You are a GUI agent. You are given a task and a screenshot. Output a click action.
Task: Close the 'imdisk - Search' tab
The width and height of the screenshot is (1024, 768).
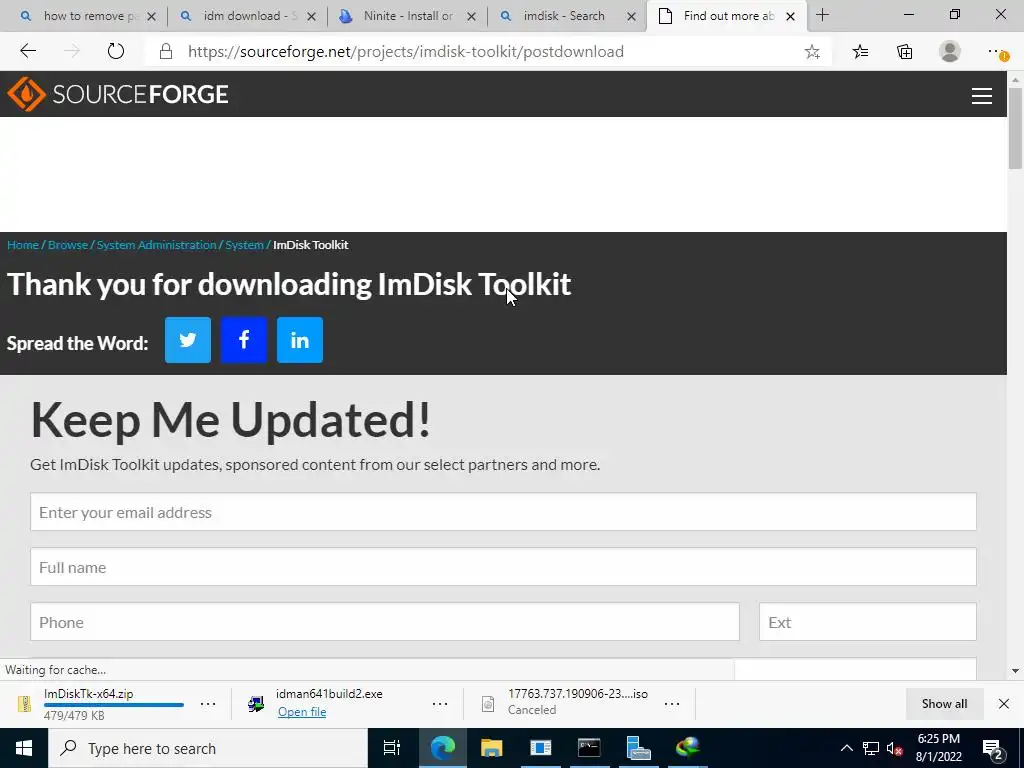(631, 16)
